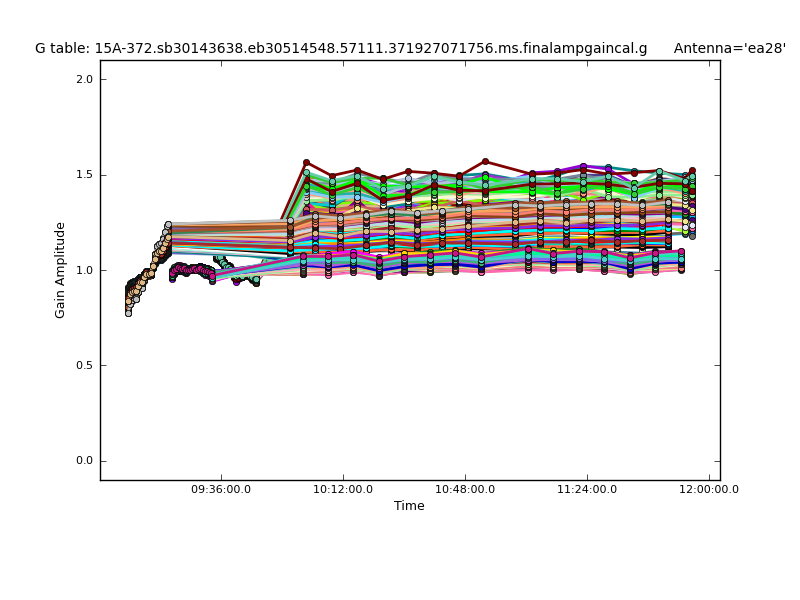The image size is (800, 600).
Task: Click the 10:12:00.0 time tick label
Action: tap(343, 490)
